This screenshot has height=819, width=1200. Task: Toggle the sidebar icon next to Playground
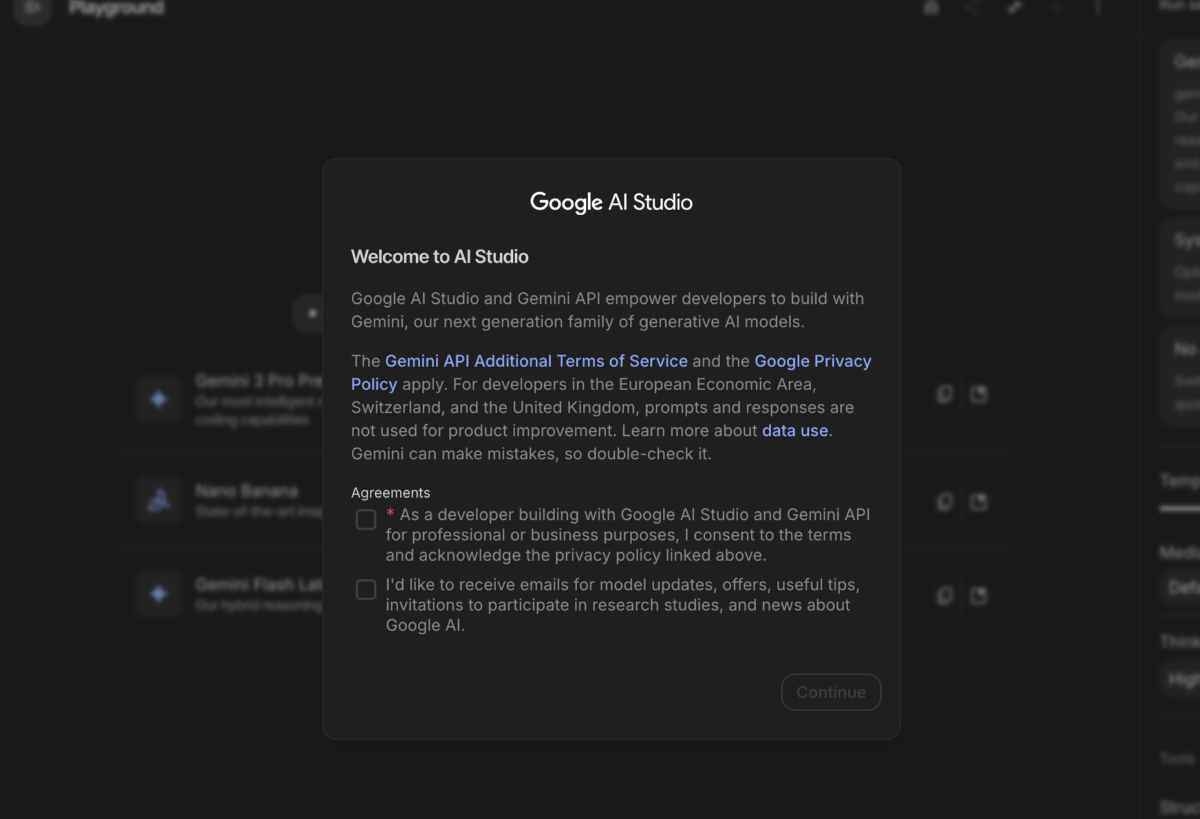pyautogui.click(x=33, y=8)
